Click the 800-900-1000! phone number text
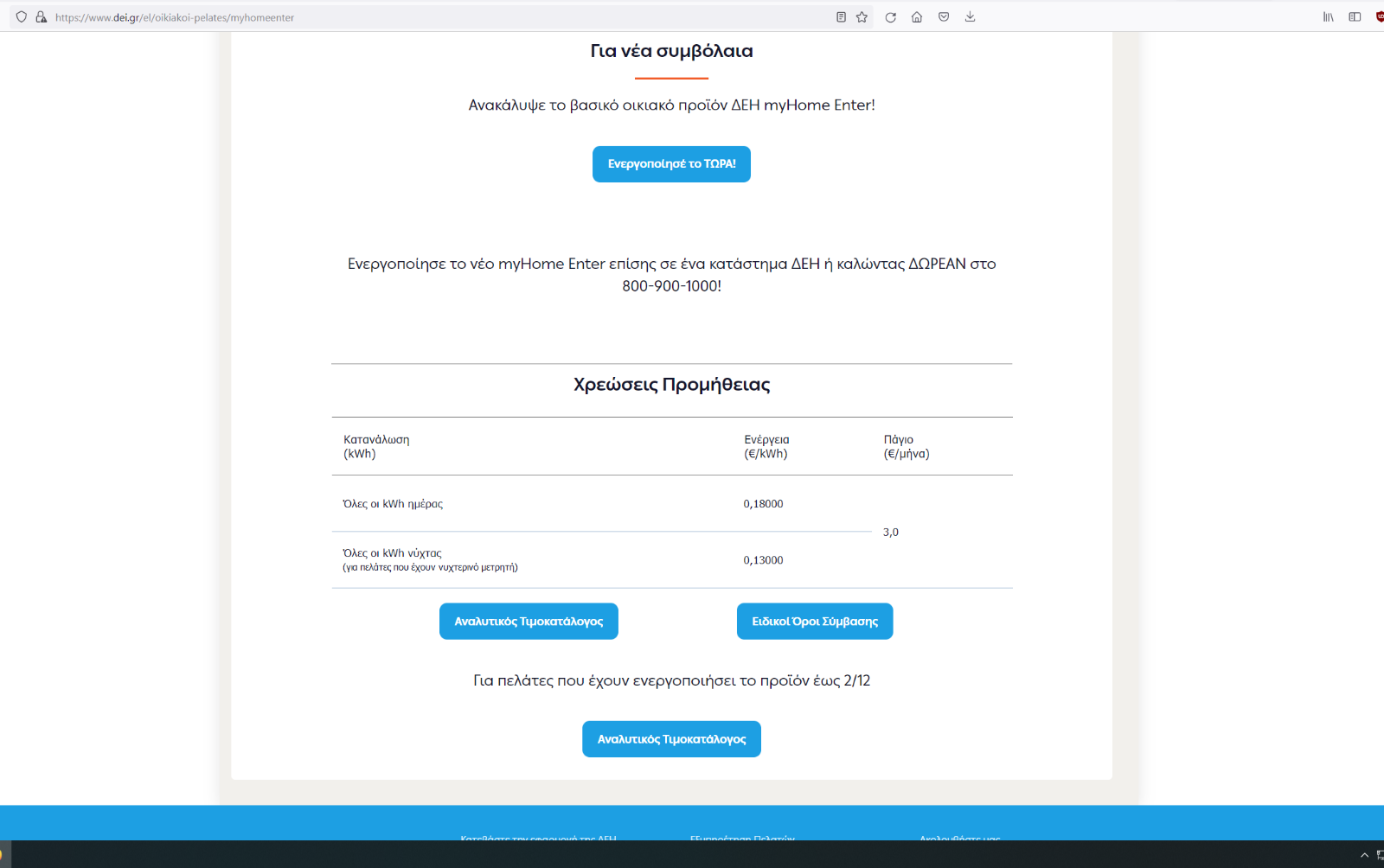 tap(671, 286)
